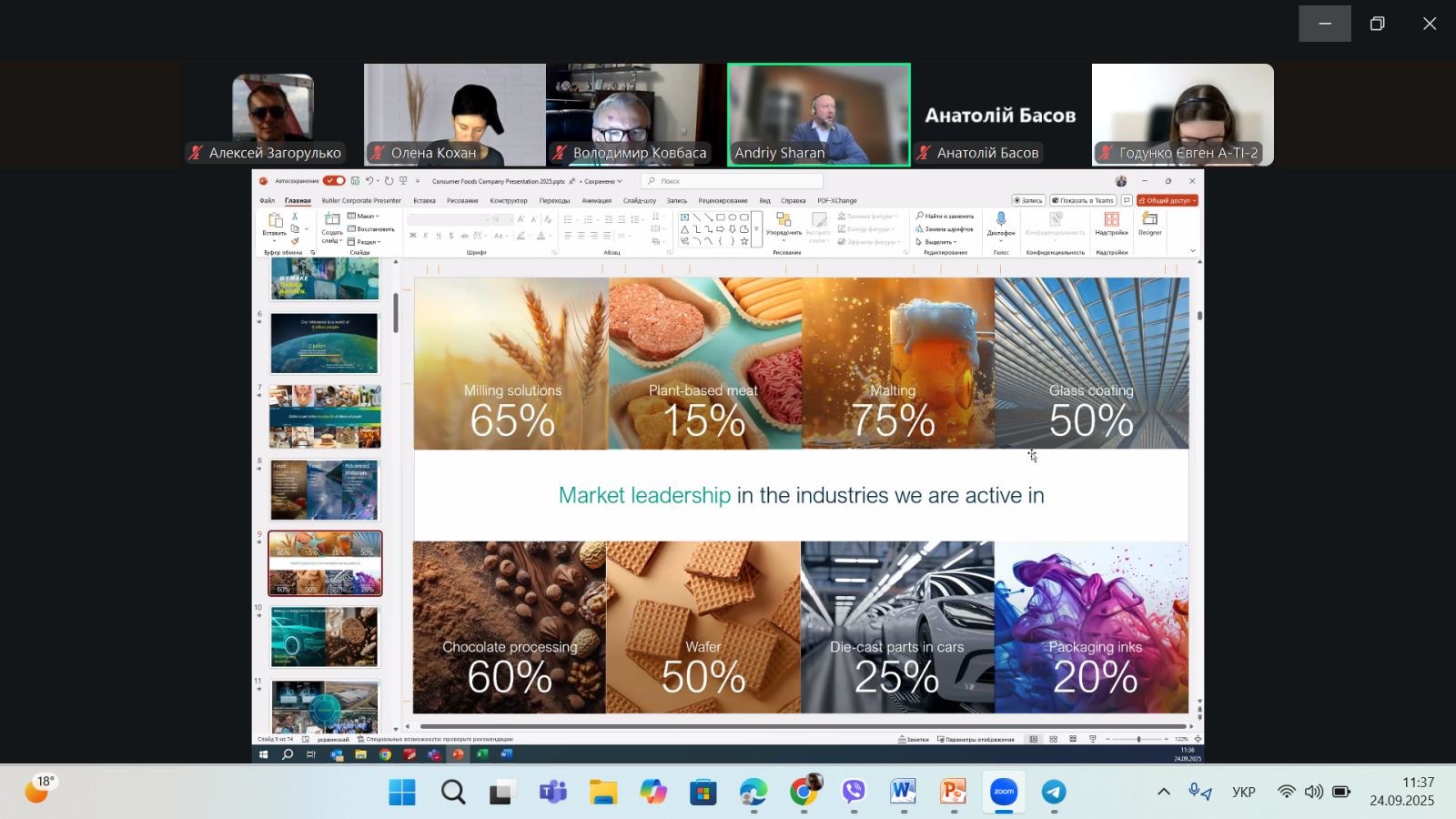The image size is (1456, 819).
Task: Expand the Макет layout dropdown
Action: [365, 216]
